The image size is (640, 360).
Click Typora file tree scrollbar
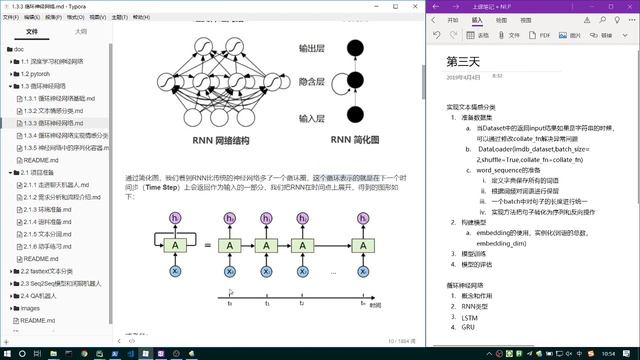(110, 184)
